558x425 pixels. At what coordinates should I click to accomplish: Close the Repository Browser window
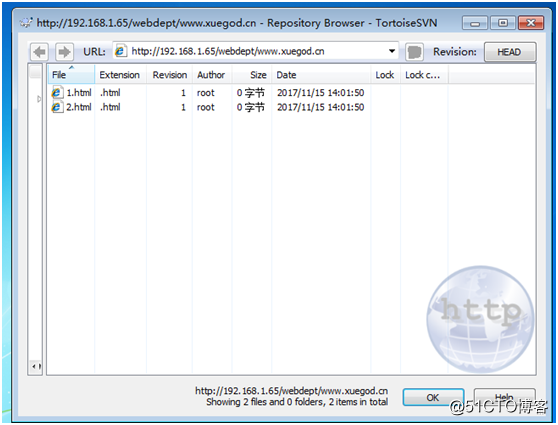point(531,23)
